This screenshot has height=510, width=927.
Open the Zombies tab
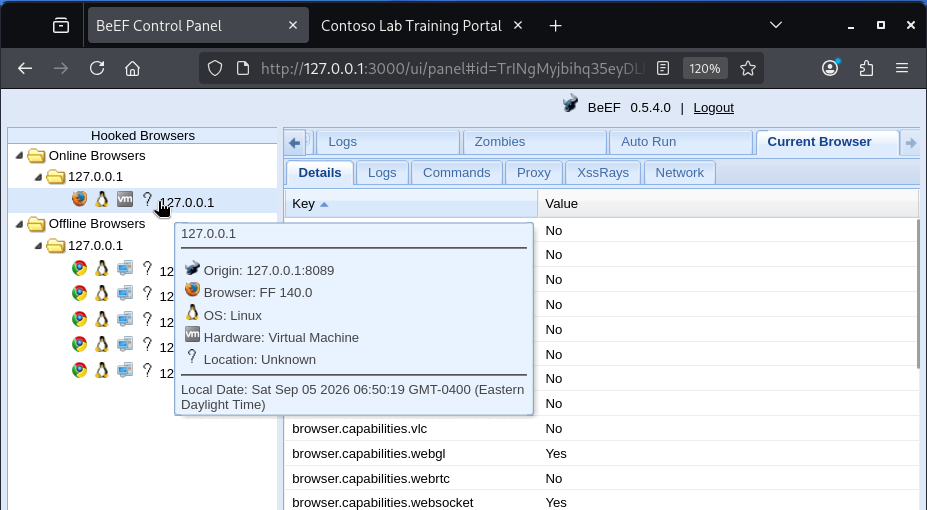tap(535, 142)
